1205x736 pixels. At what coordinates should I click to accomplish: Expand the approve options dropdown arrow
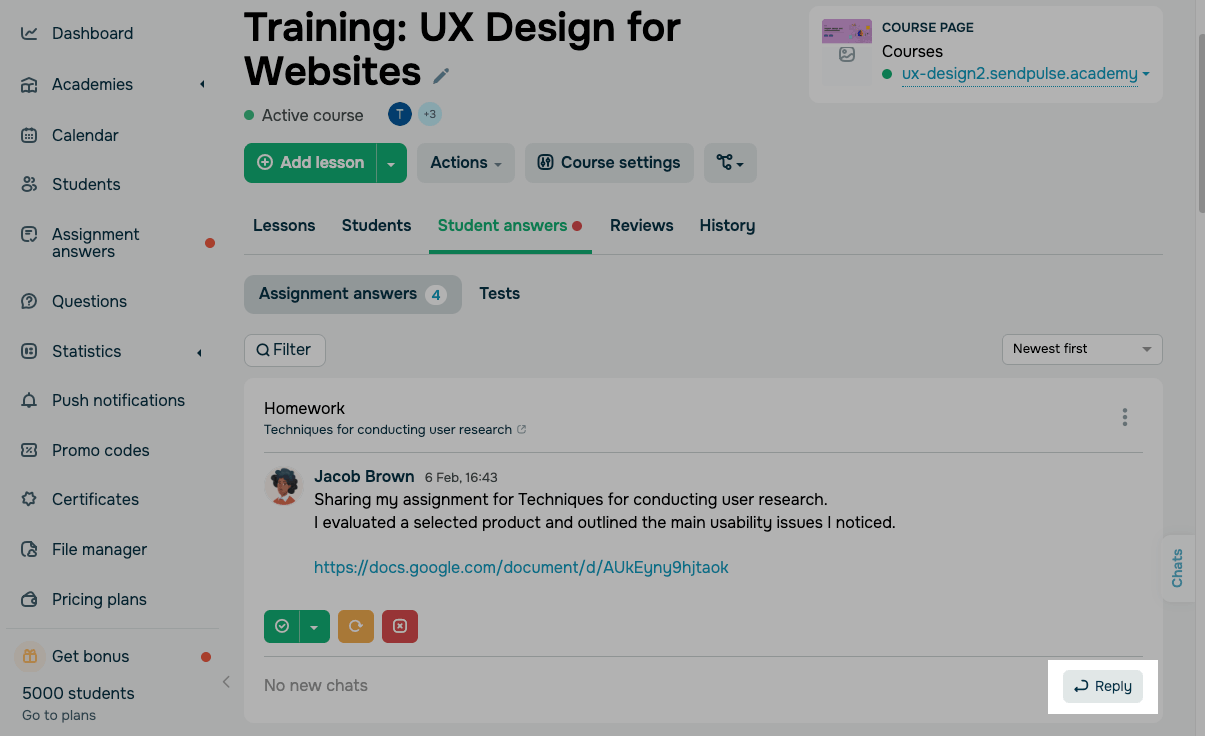[x=314, y=626]
